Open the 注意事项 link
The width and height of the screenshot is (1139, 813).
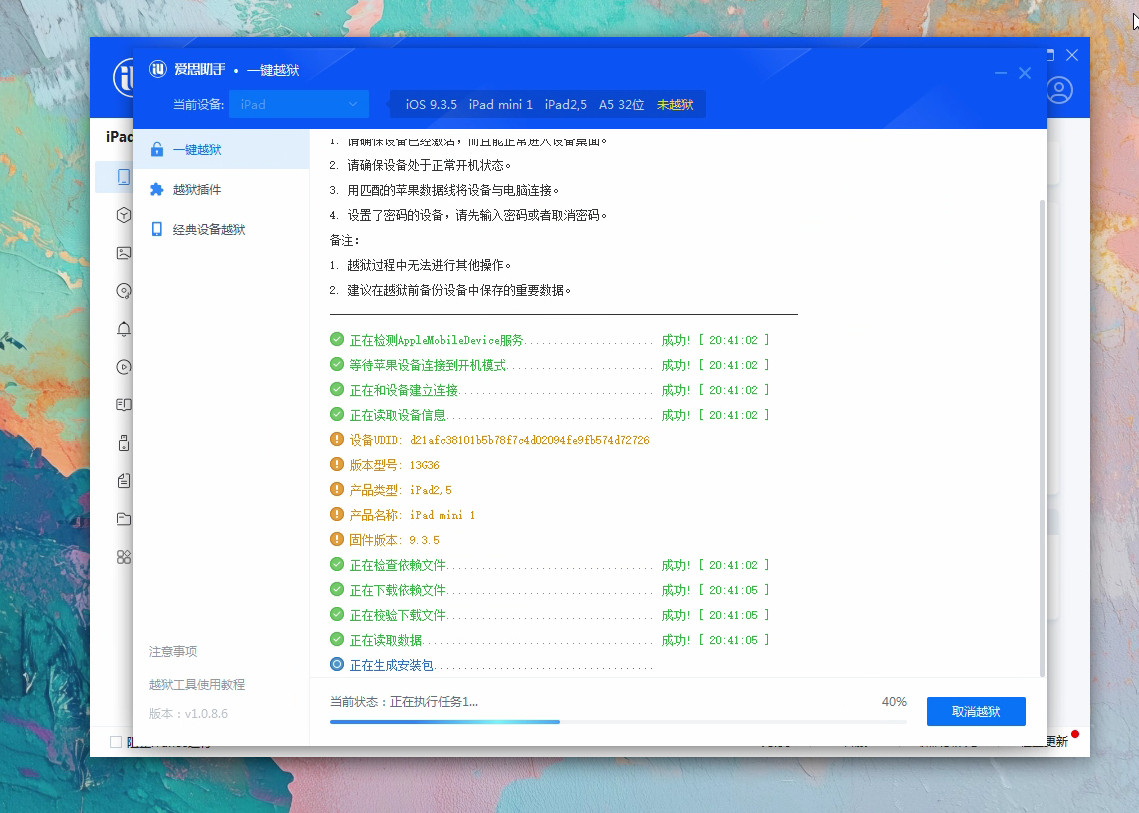173,652
